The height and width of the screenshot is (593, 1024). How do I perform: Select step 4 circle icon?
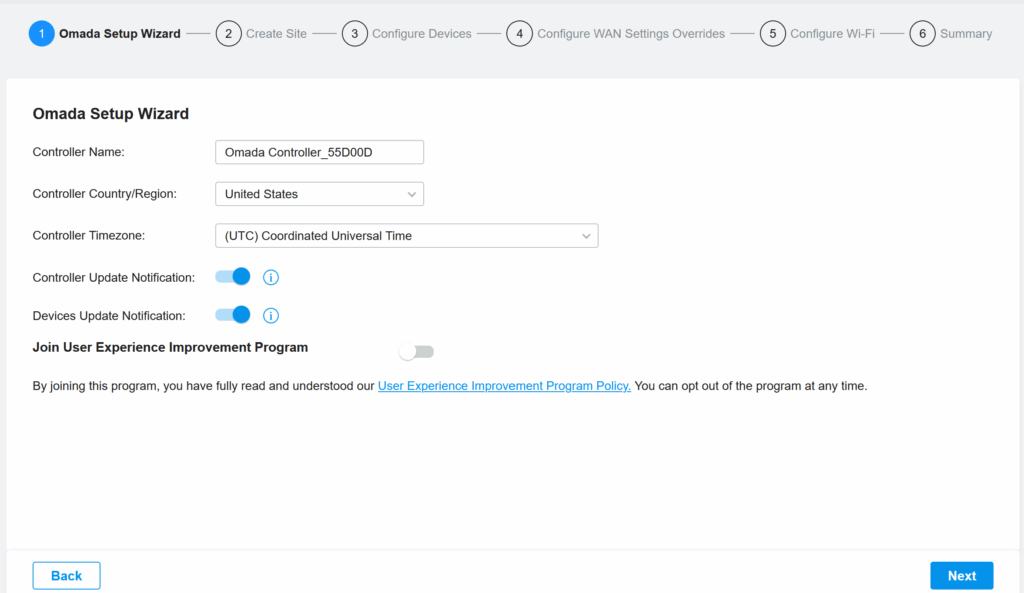[x=519, y=33]
